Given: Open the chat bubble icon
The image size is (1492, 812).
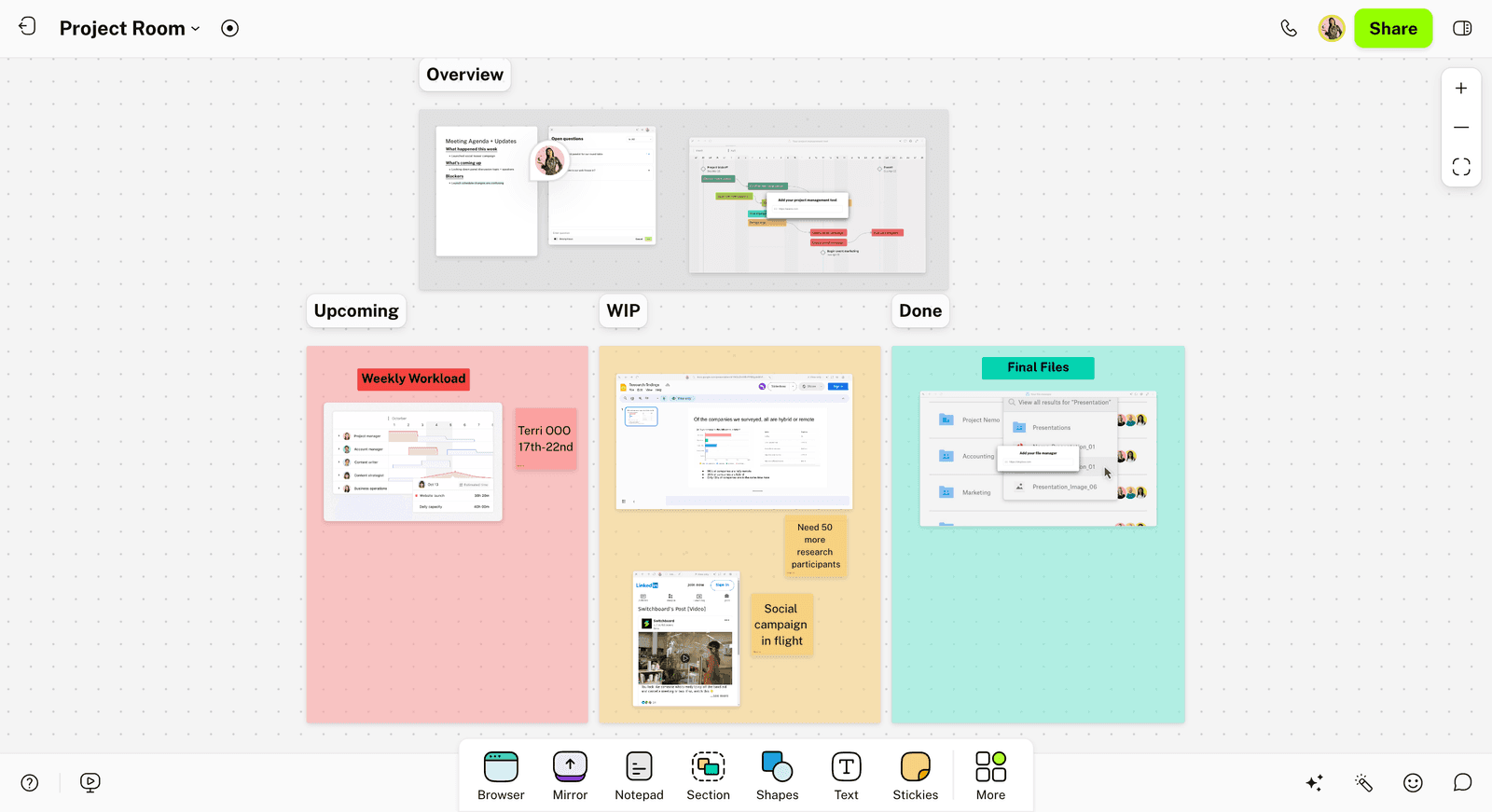Looking at the screenshot, I should [1462, 783].
